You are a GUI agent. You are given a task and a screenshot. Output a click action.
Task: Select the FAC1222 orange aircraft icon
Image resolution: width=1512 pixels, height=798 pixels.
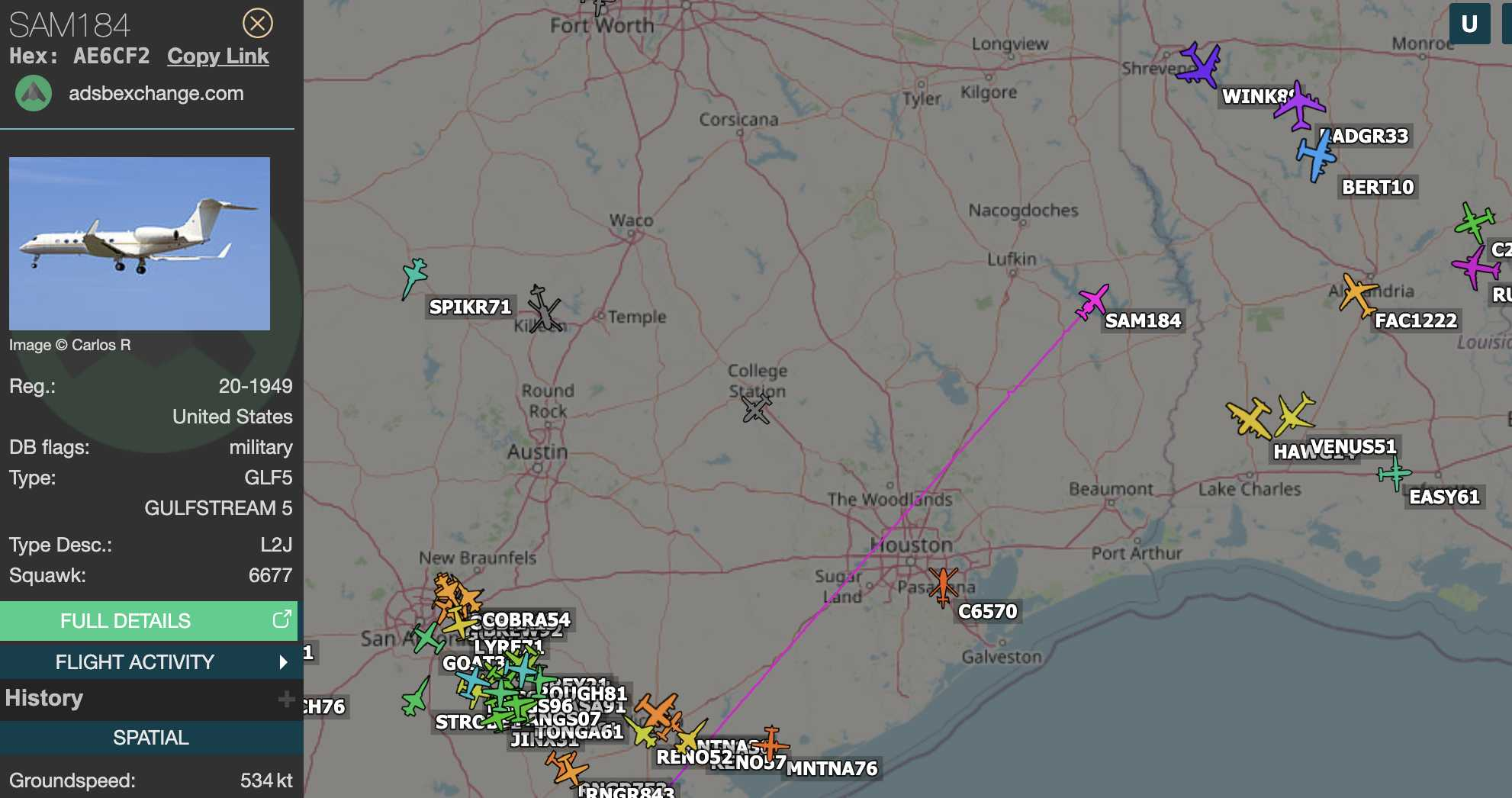tap(1358, 294)
